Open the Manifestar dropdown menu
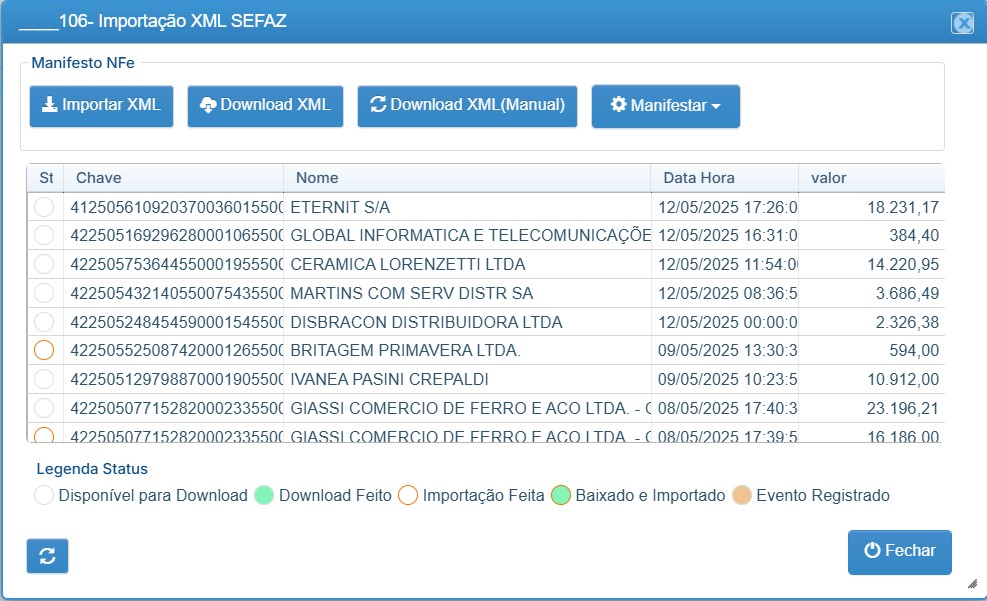This screenshot has height=601, width=987. point(665,106)
